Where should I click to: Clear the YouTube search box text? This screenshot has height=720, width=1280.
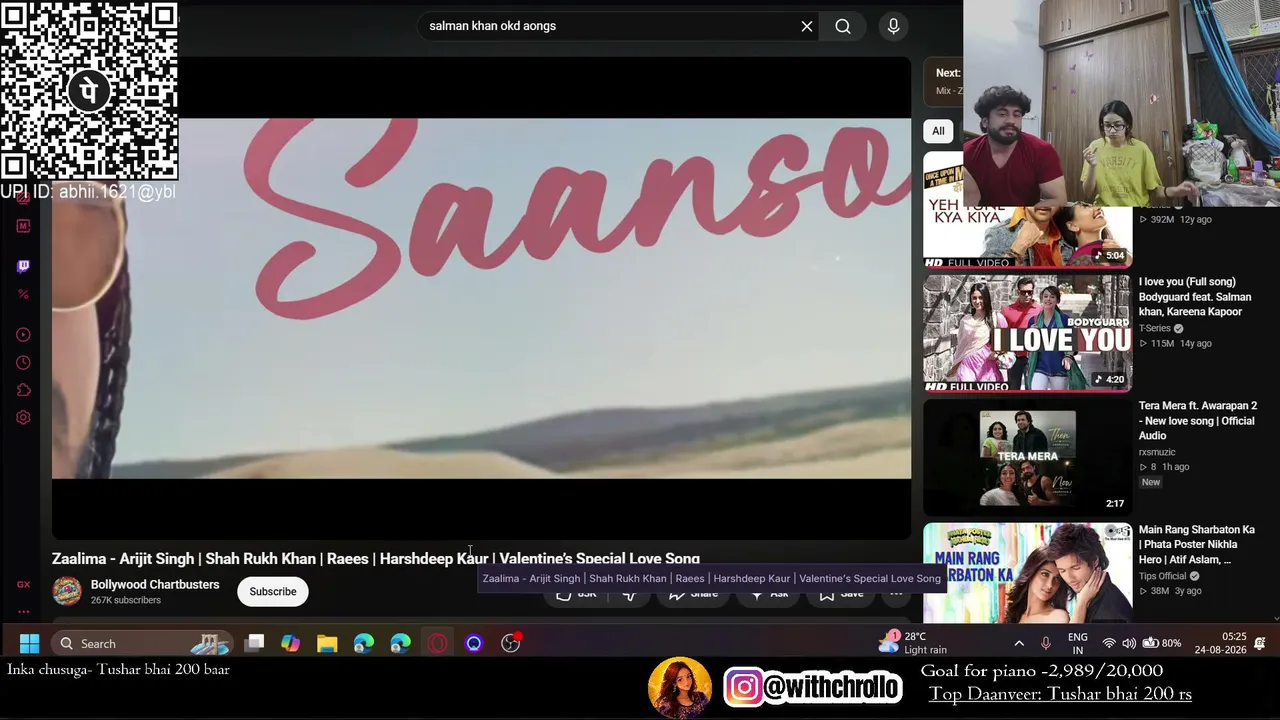pyautogui.click(x=807, y=26)
